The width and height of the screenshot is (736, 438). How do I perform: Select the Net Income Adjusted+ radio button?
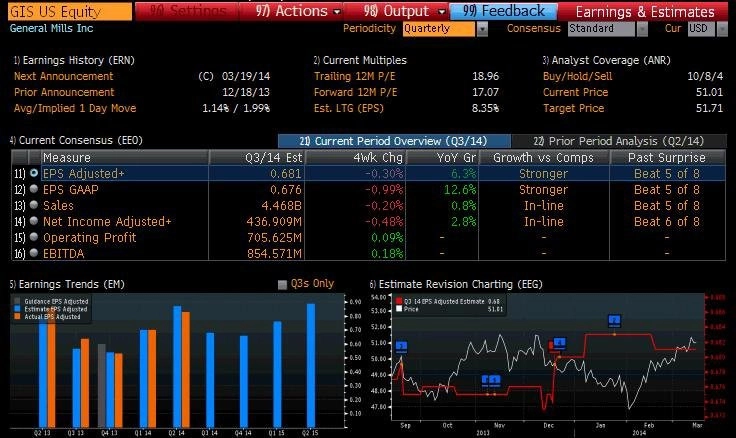point(34,221)
